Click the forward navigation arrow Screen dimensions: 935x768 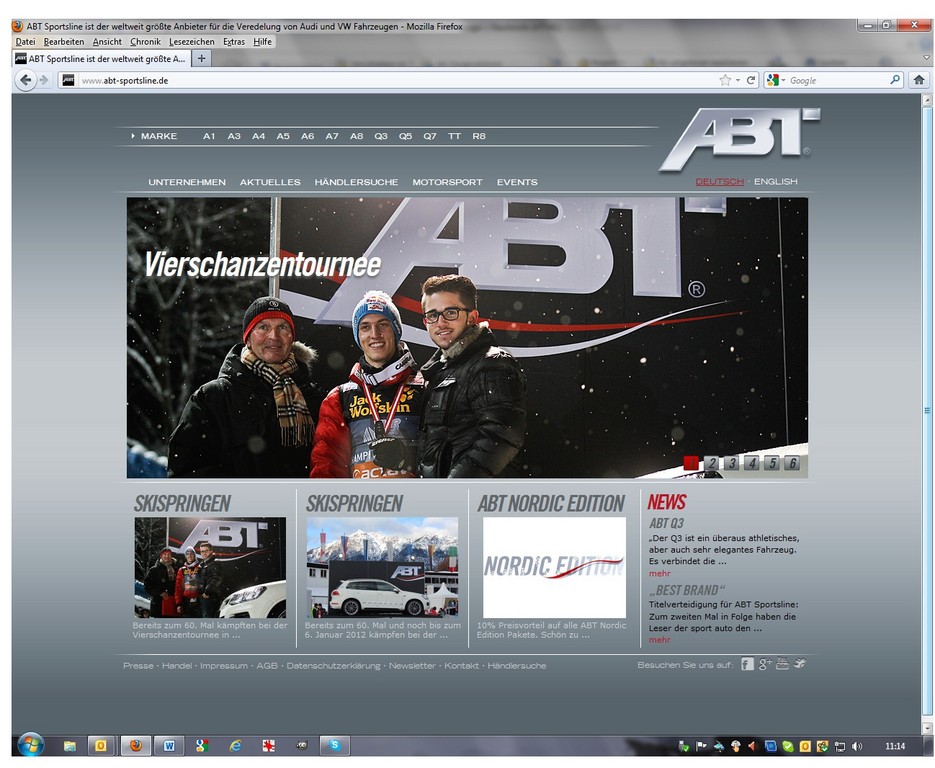coord(44,80)
